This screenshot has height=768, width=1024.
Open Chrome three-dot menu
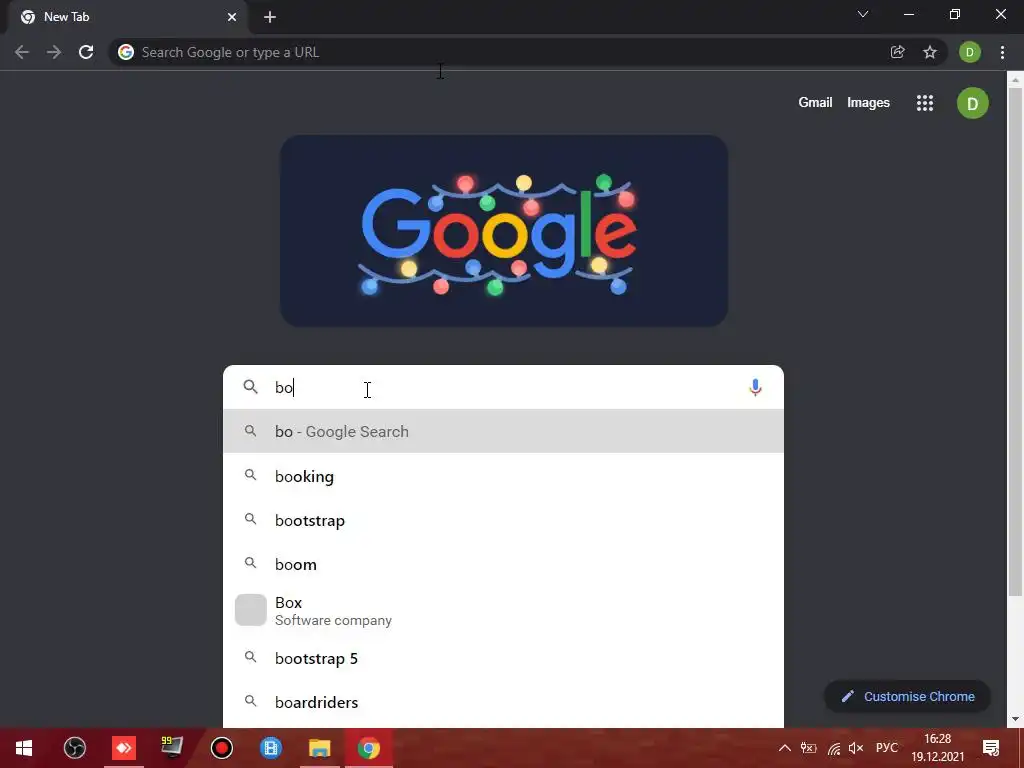pyautogui.click(x=1002, y=52)
